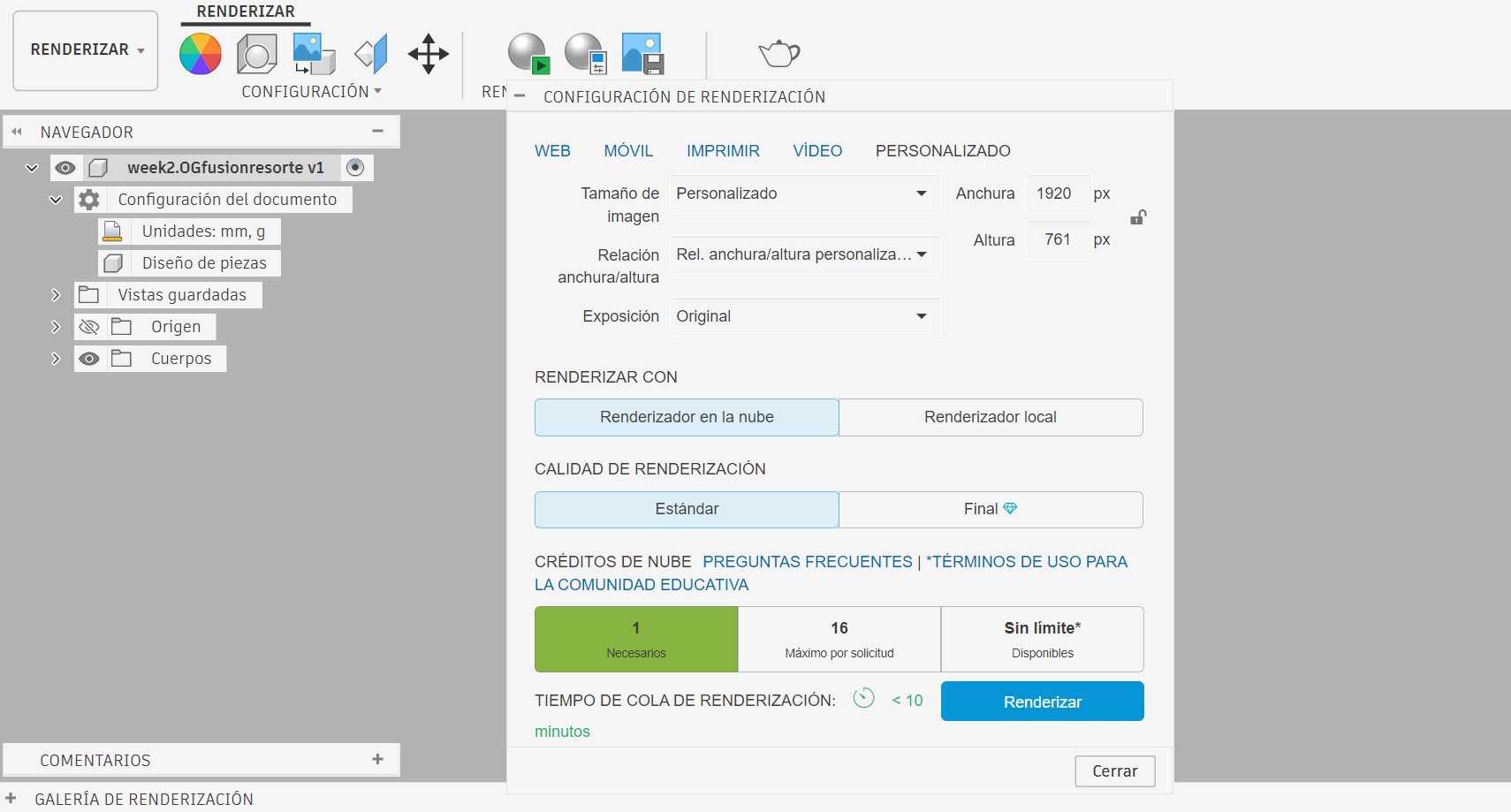The image size is (1511, 812).
Task: Click the Altura field showing 761
Action: point(1059,239)
